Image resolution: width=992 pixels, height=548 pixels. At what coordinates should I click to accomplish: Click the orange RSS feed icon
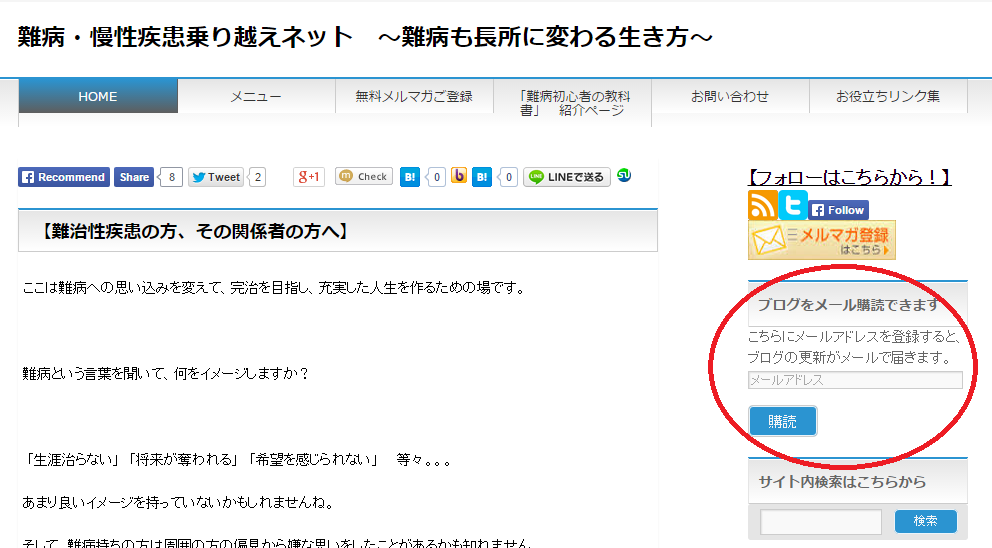[762, 205]
